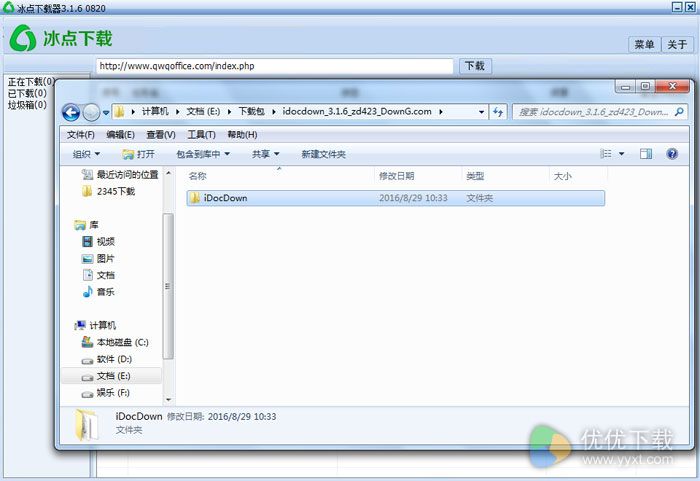Click the 打开 toolbar button
Viewport: 700px width, 481px height.
[x=138, y=154]
